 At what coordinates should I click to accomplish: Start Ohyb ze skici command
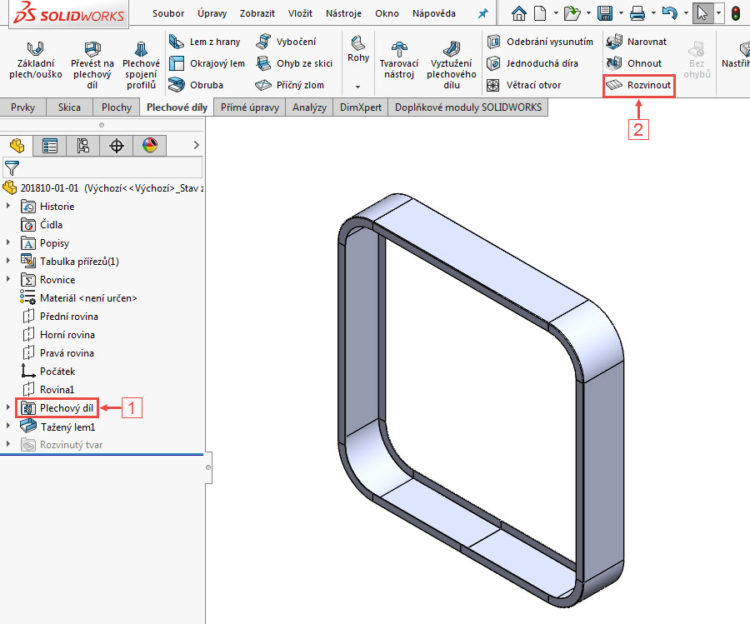pyautogui.click(x=294, y=63)
